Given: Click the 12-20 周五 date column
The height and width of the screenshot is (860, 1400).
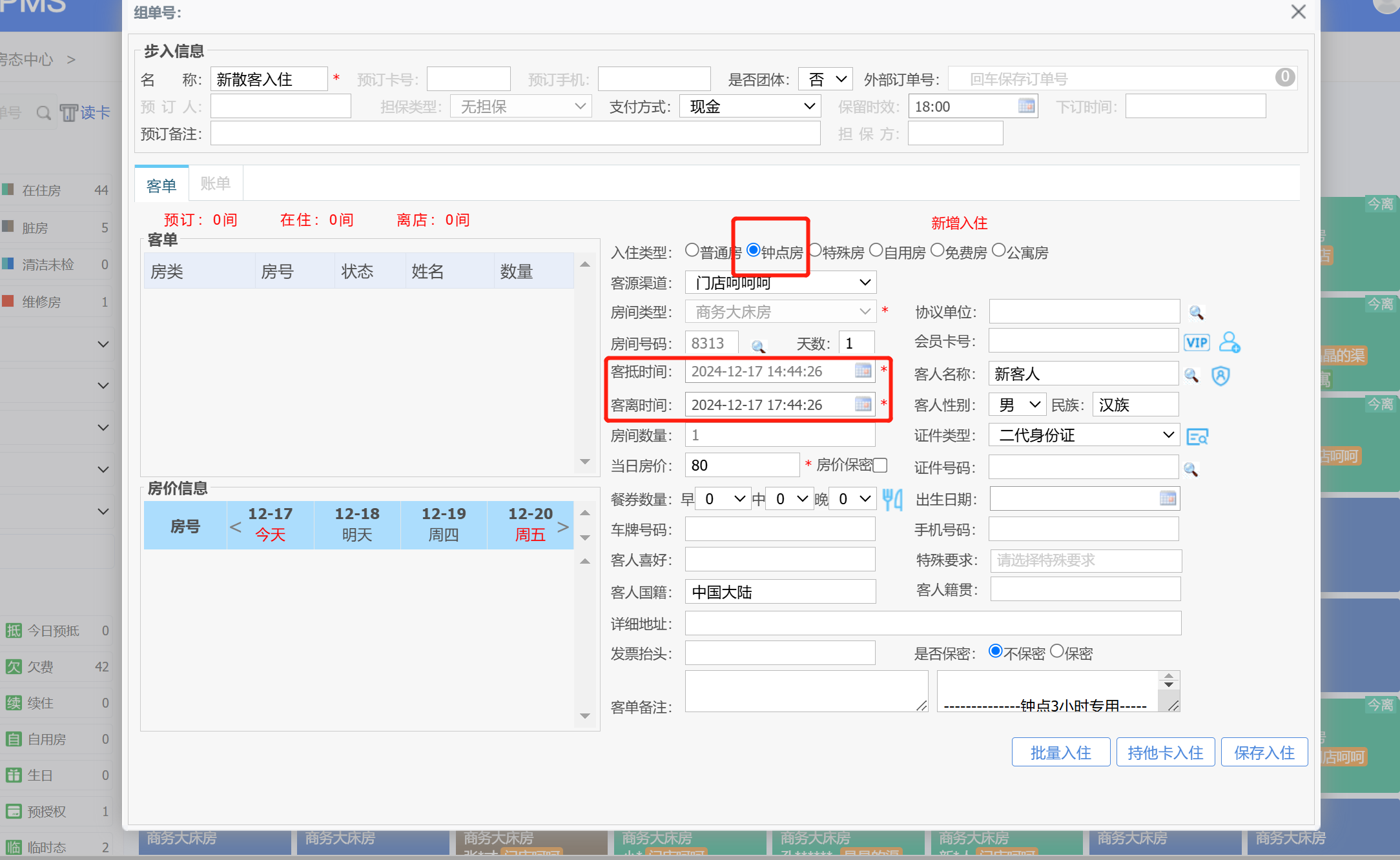Looking at the screenshot, I should click(530, 525).
